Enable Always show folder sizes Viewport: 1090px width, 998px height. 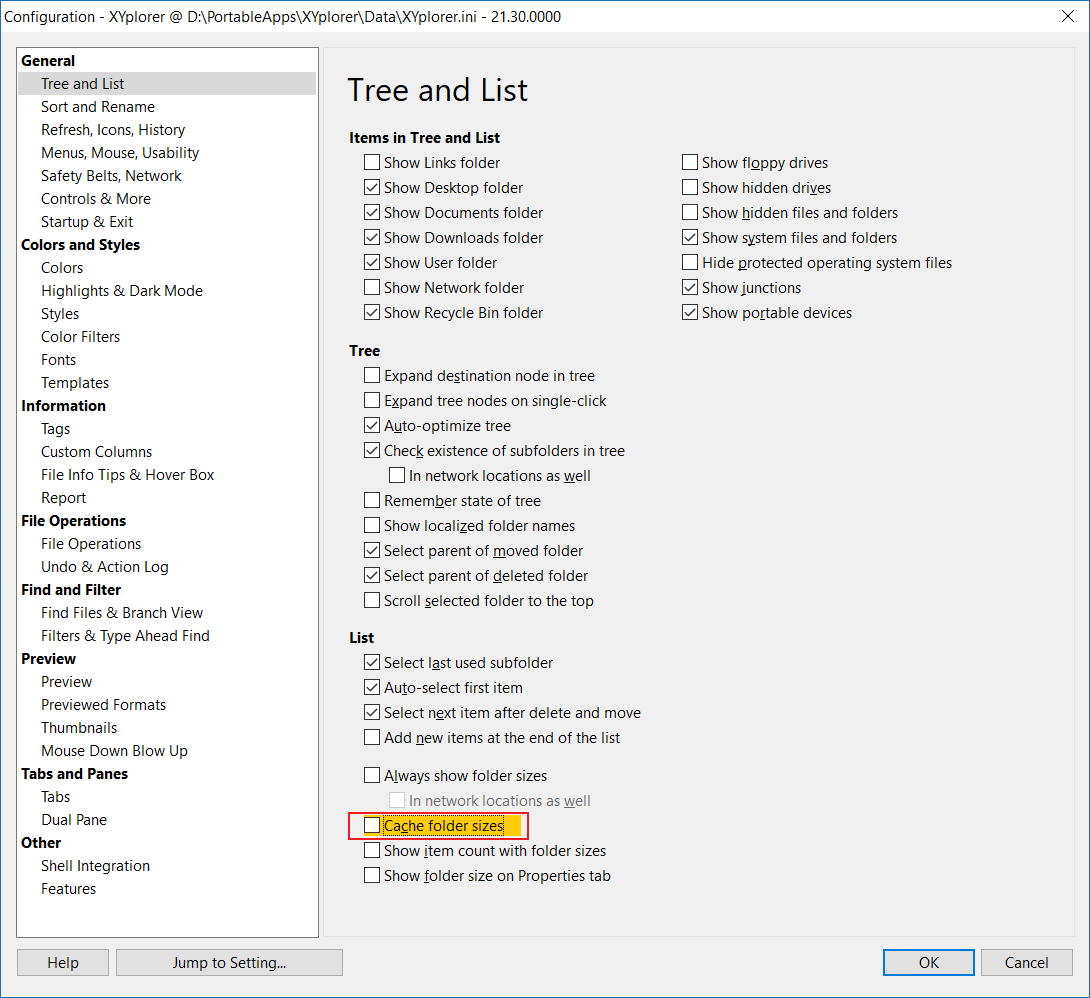pyautogui.click(x=372, y=775)
